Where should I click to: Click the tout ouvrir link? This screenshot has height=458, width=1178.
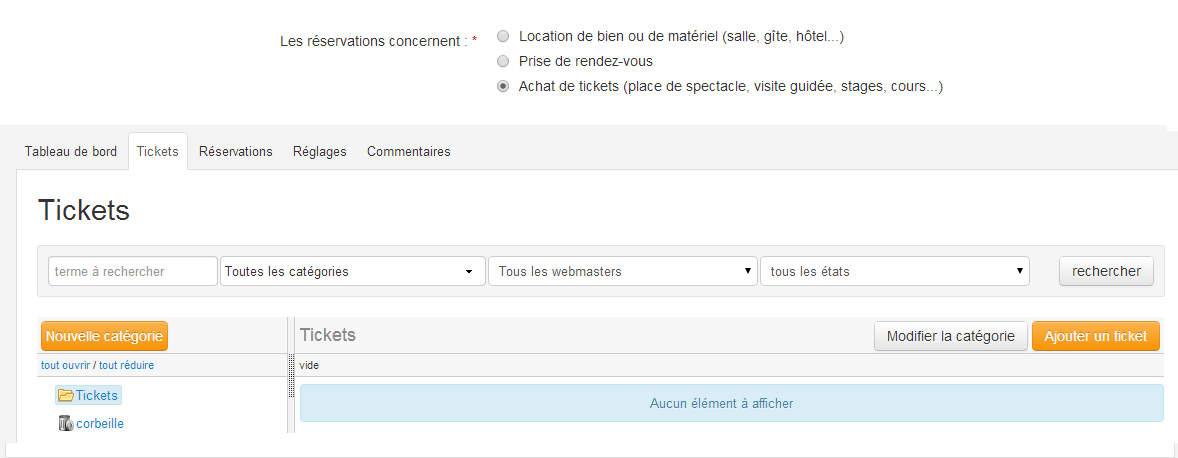click(65, 366)
